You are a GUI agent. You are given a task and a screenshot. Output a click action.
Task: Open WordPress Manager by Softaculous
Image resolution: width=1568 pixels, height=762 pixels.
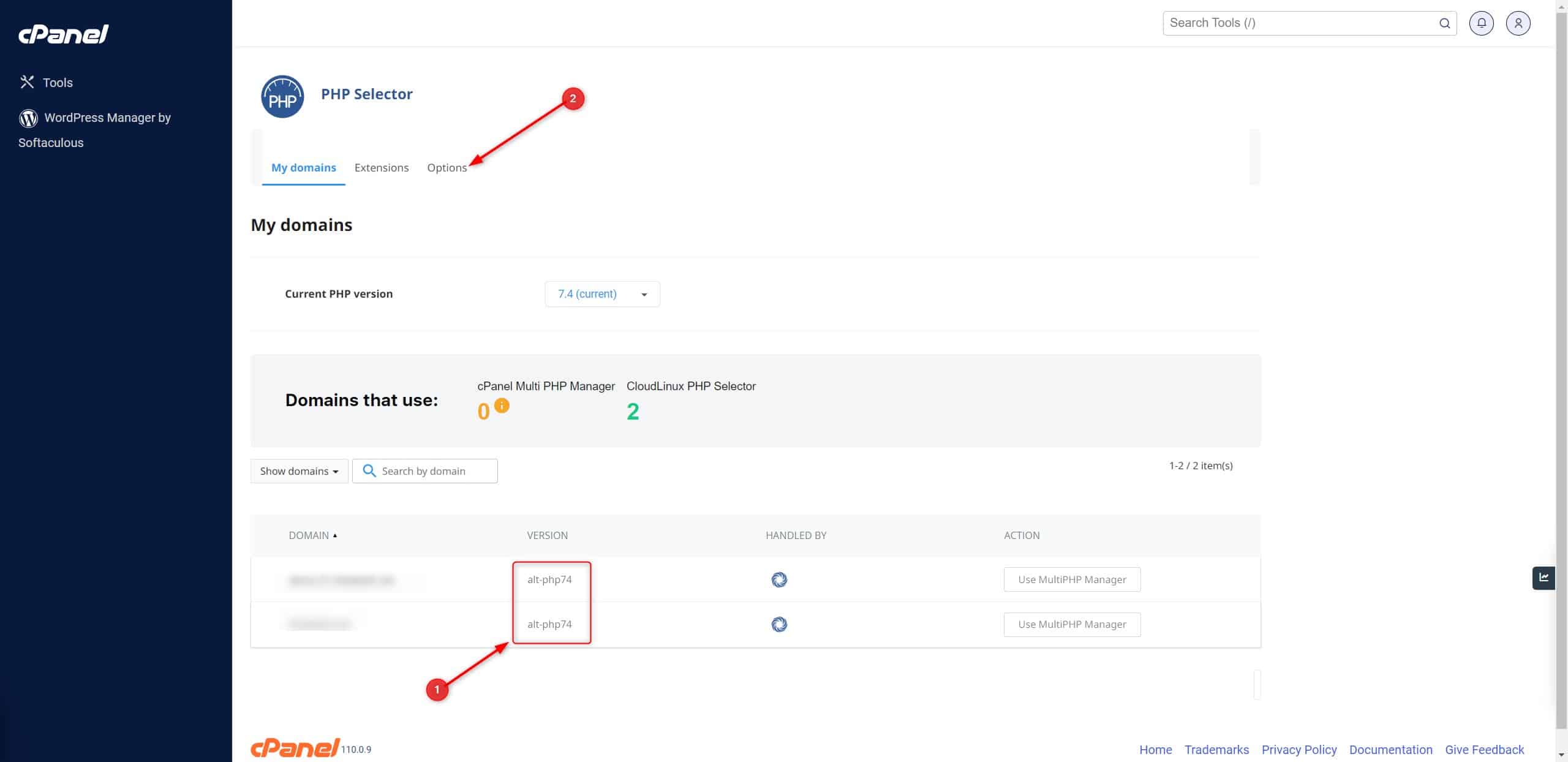click(94, 130)
